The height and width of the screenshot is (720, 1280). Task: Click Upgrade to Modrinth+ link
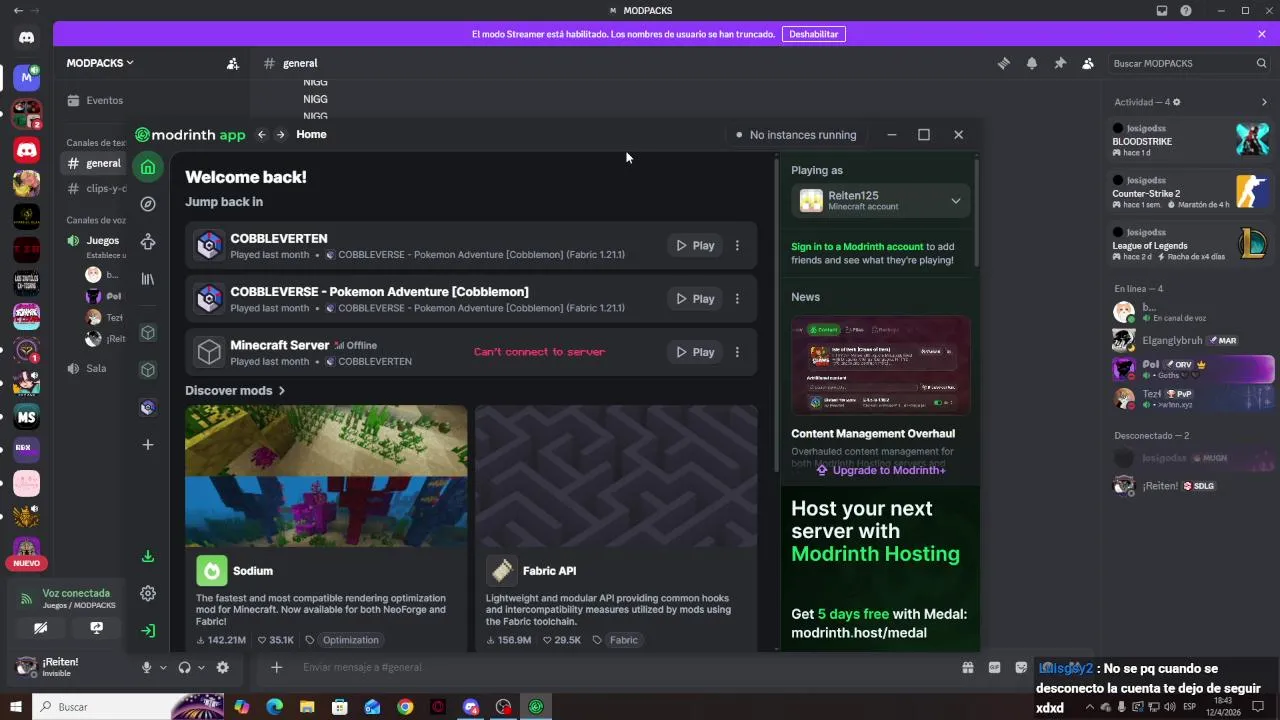(x=881, y=470)
